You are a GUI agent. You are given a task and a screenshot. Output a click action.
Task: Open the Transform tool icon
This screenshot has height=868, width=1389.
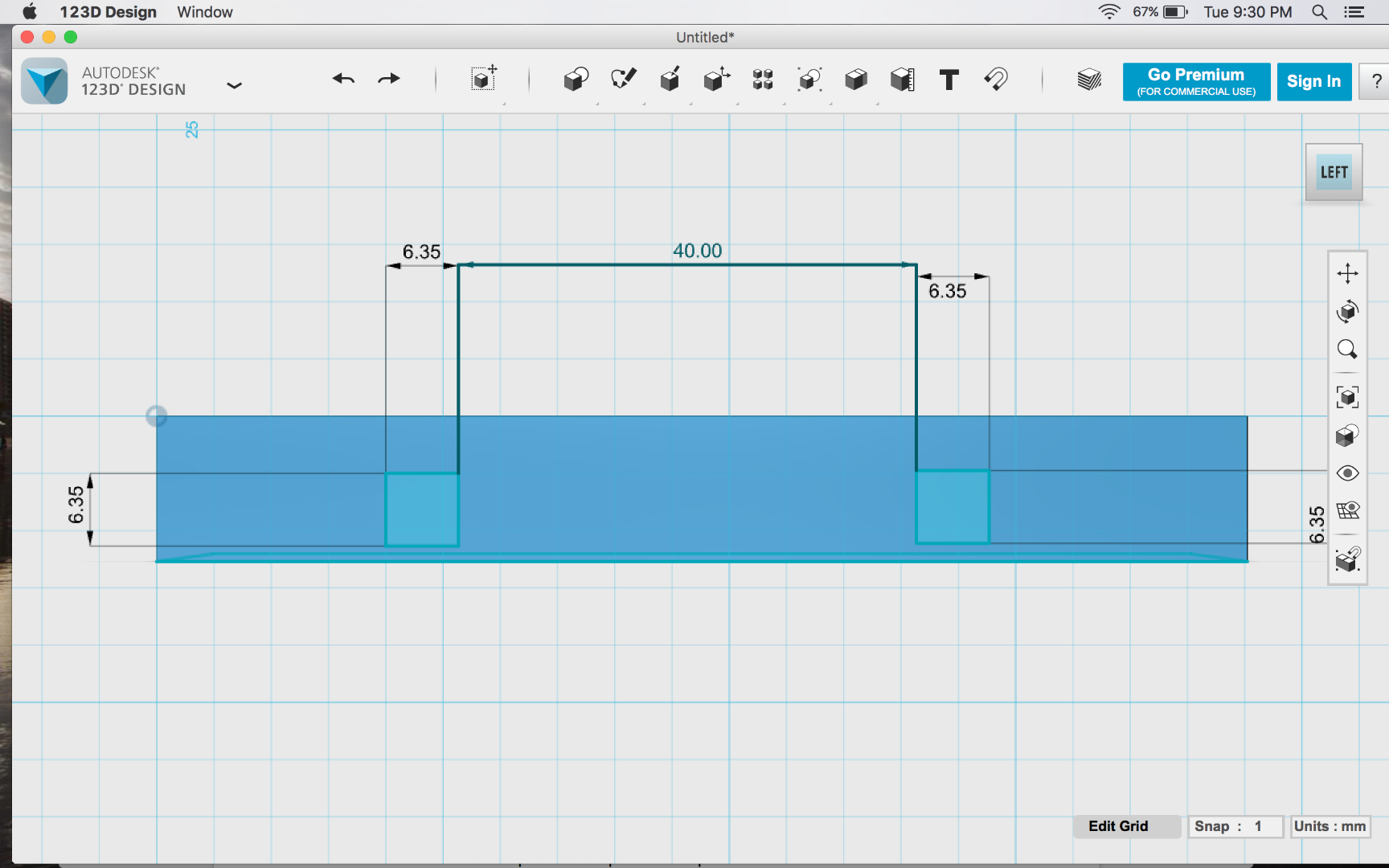483,79
